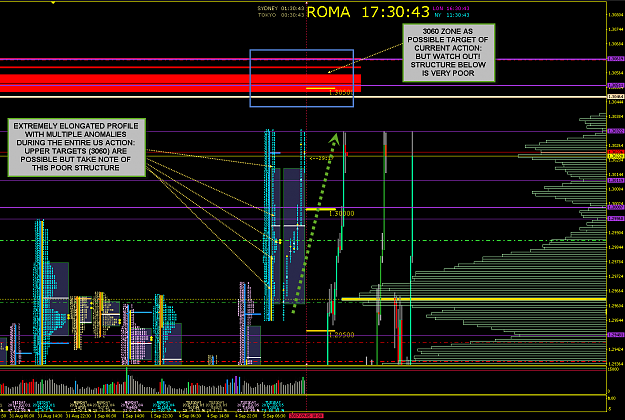Click the red current-price tag on price axis
The image size is (625, 420).
(615, 152)
